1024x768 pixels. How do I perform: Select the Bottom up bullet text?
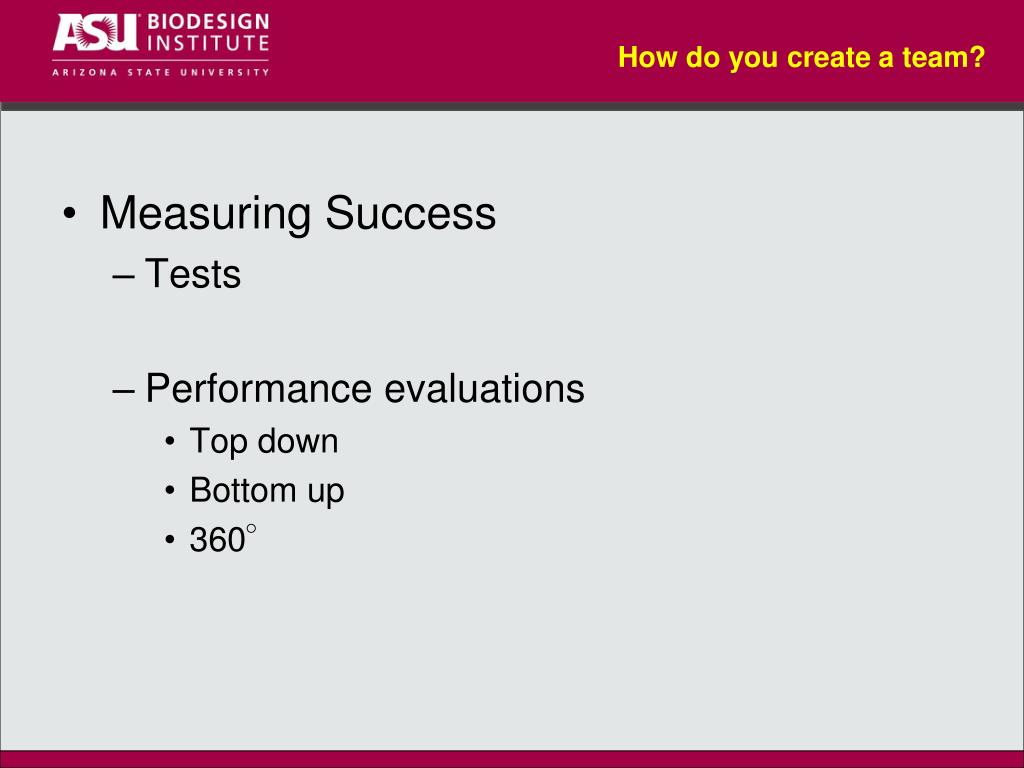click(267, 491)
